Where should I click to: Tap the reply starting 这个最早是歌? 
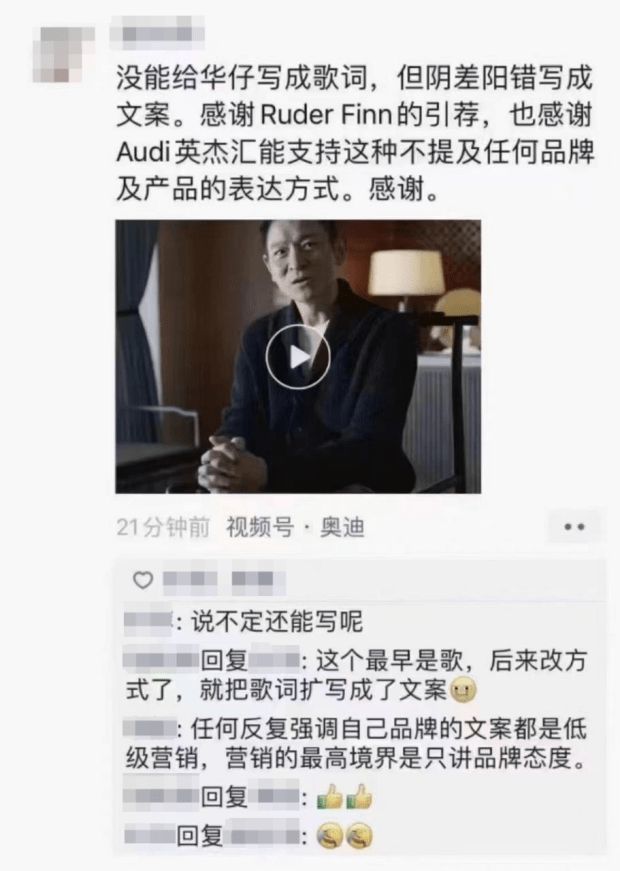point(356,675)
